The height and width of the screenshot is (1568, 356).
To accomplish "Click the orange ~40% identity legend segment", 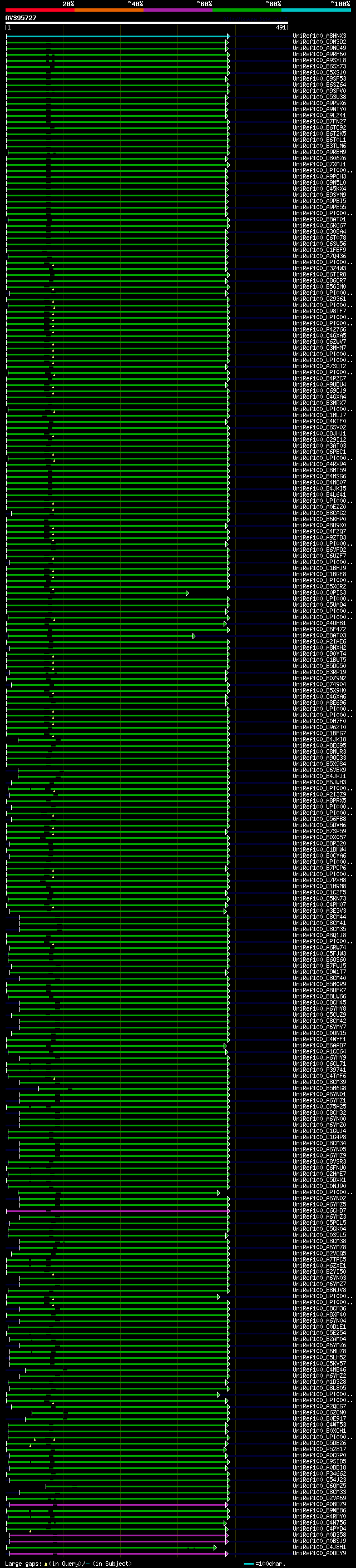I will pos(109,10).
